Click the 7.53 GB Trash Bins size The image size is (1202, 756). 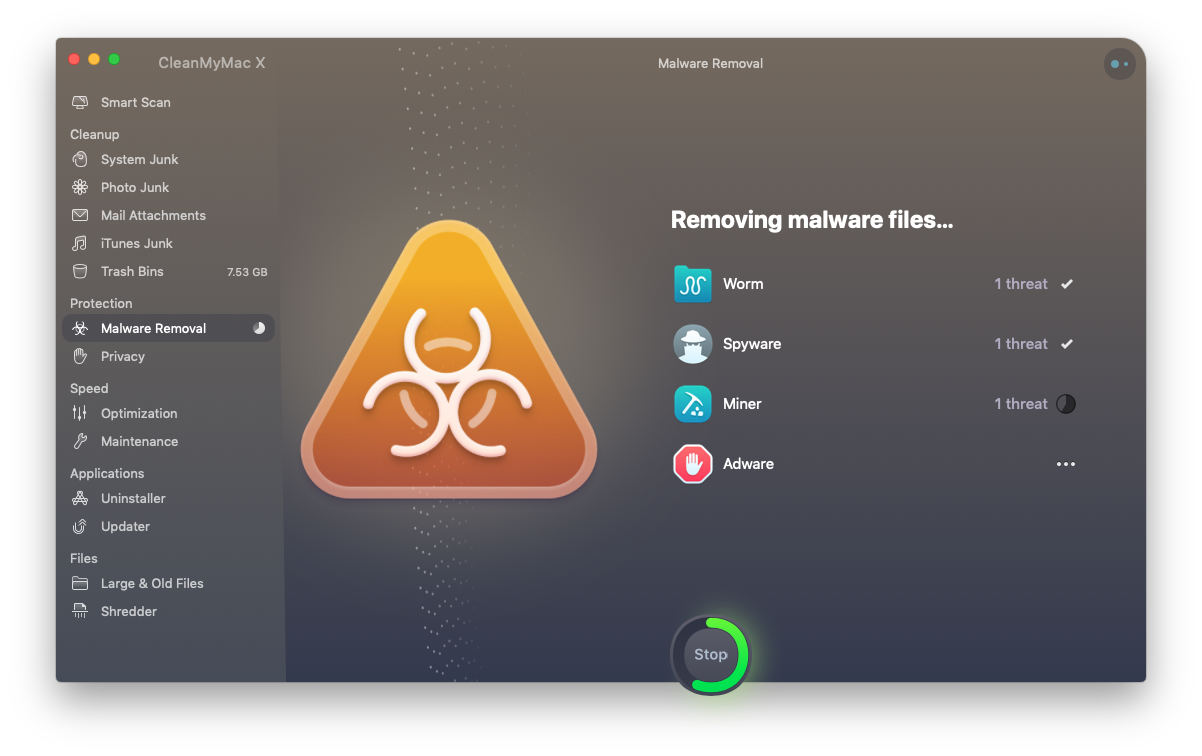247,272
